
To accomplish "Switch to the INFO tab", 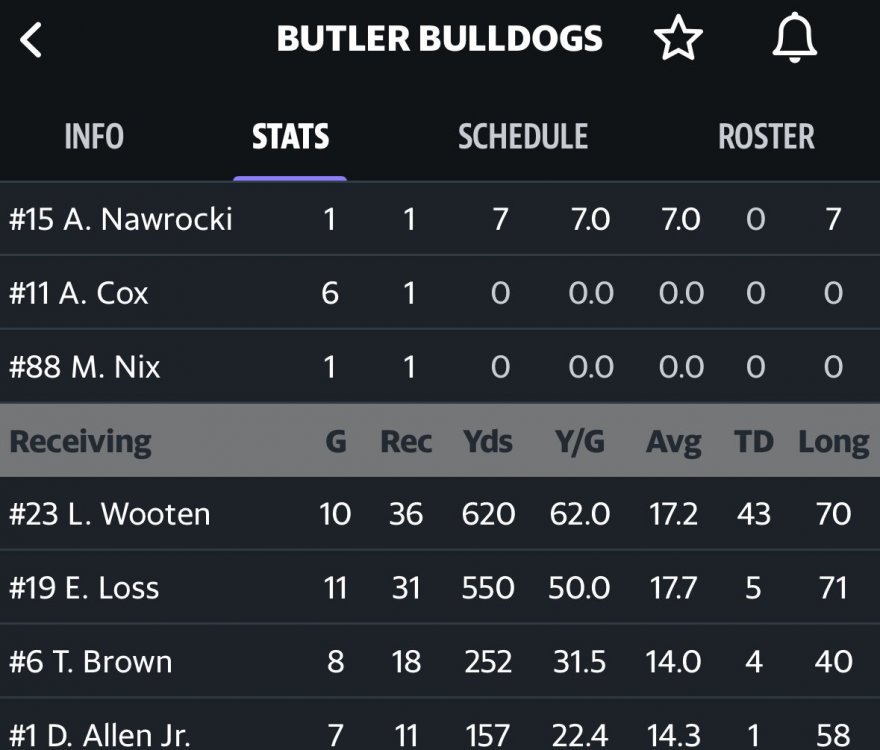I will [94, 136].
